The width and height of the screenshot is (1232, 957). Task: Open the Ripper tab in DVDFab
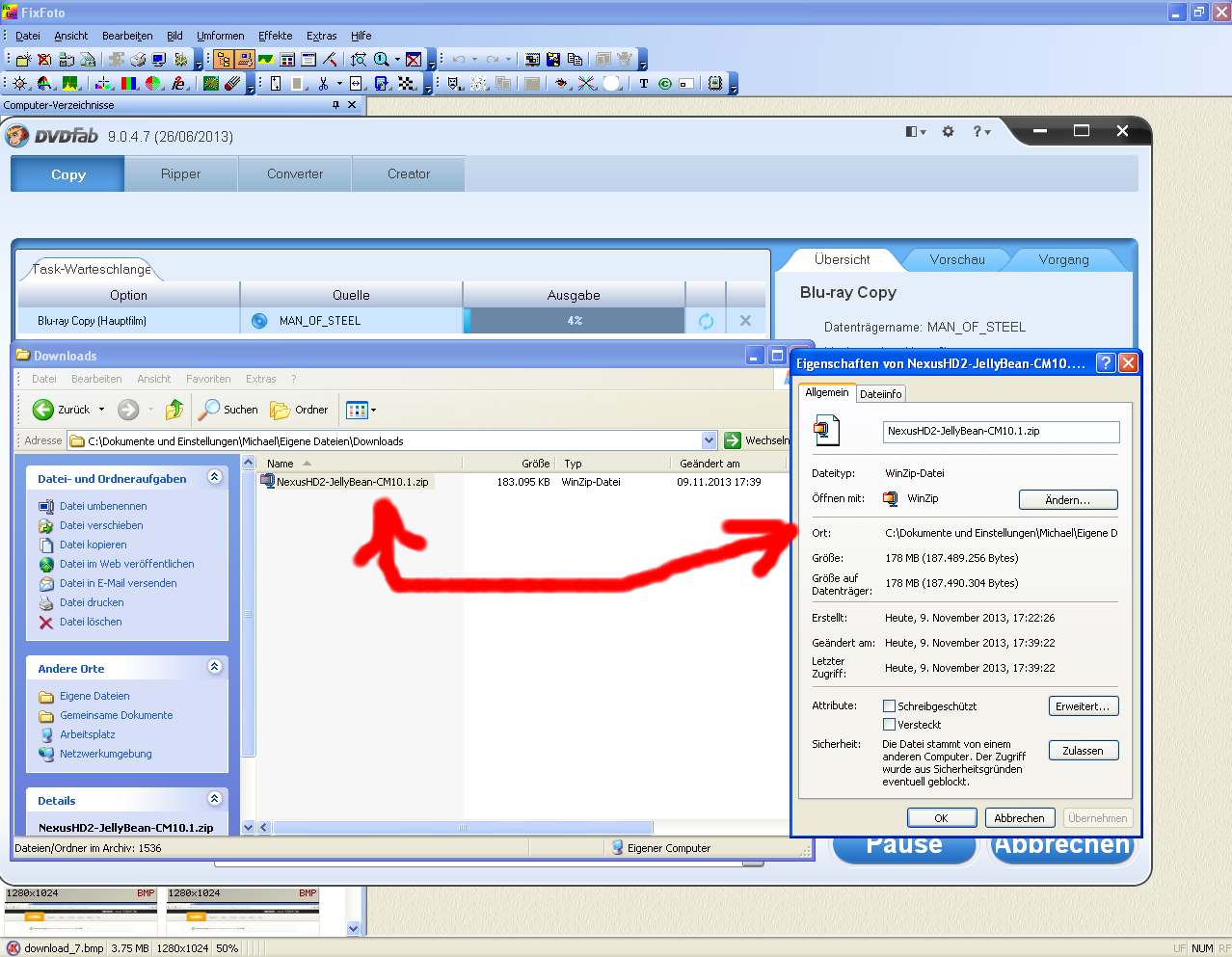click(x=181, y=174)
